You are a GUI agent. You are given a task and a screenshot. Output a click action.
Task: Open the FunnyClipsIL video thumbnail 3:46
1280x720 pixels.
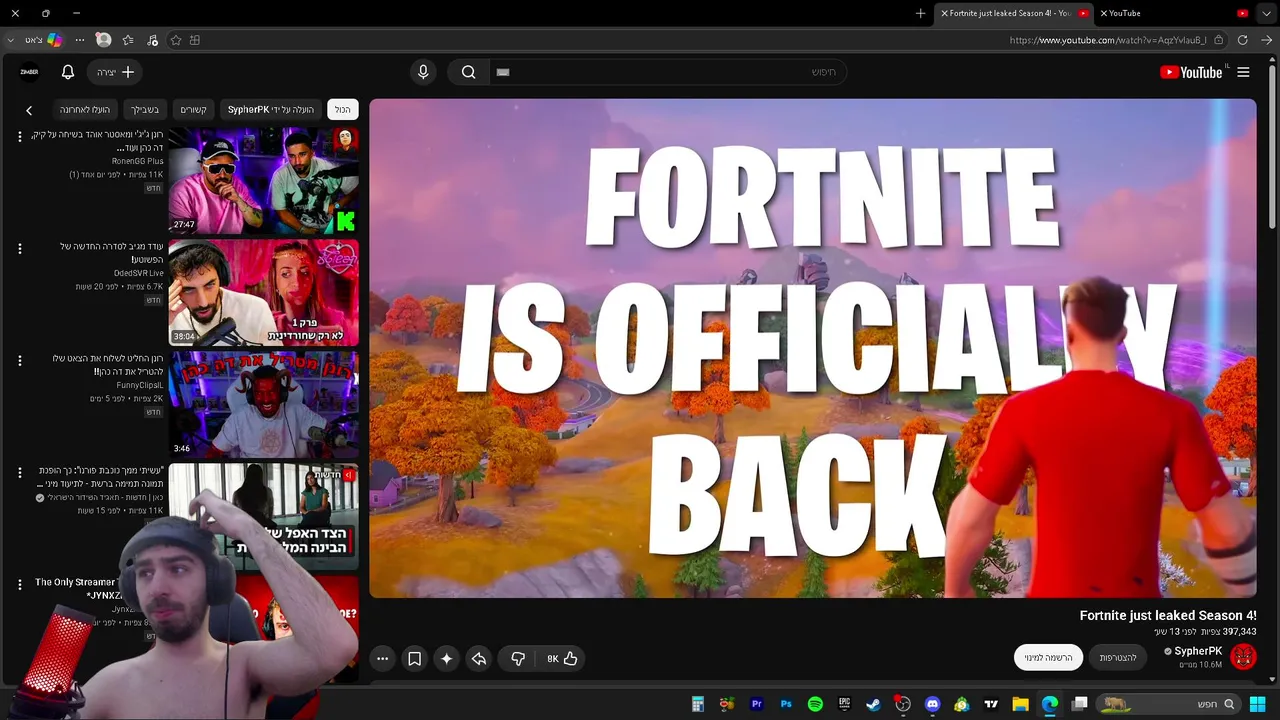click(x=263, y=404)
